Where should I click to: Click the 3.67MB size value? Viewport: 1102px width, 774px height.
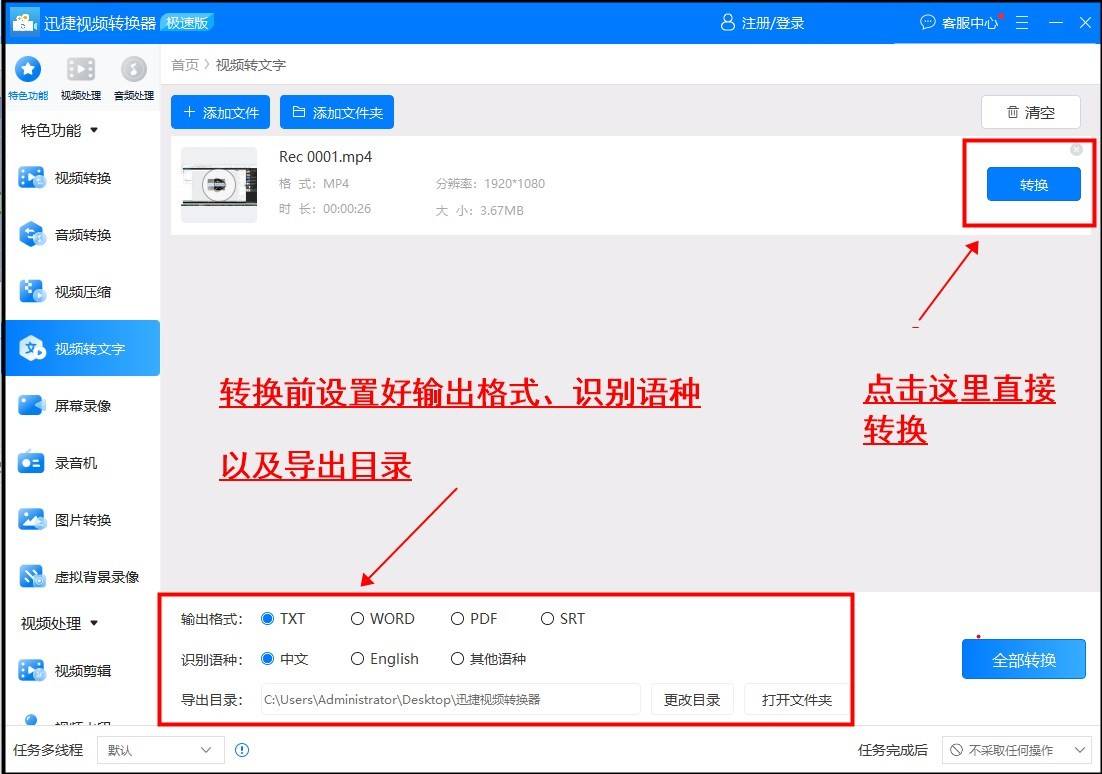click(x=502, y=210)
